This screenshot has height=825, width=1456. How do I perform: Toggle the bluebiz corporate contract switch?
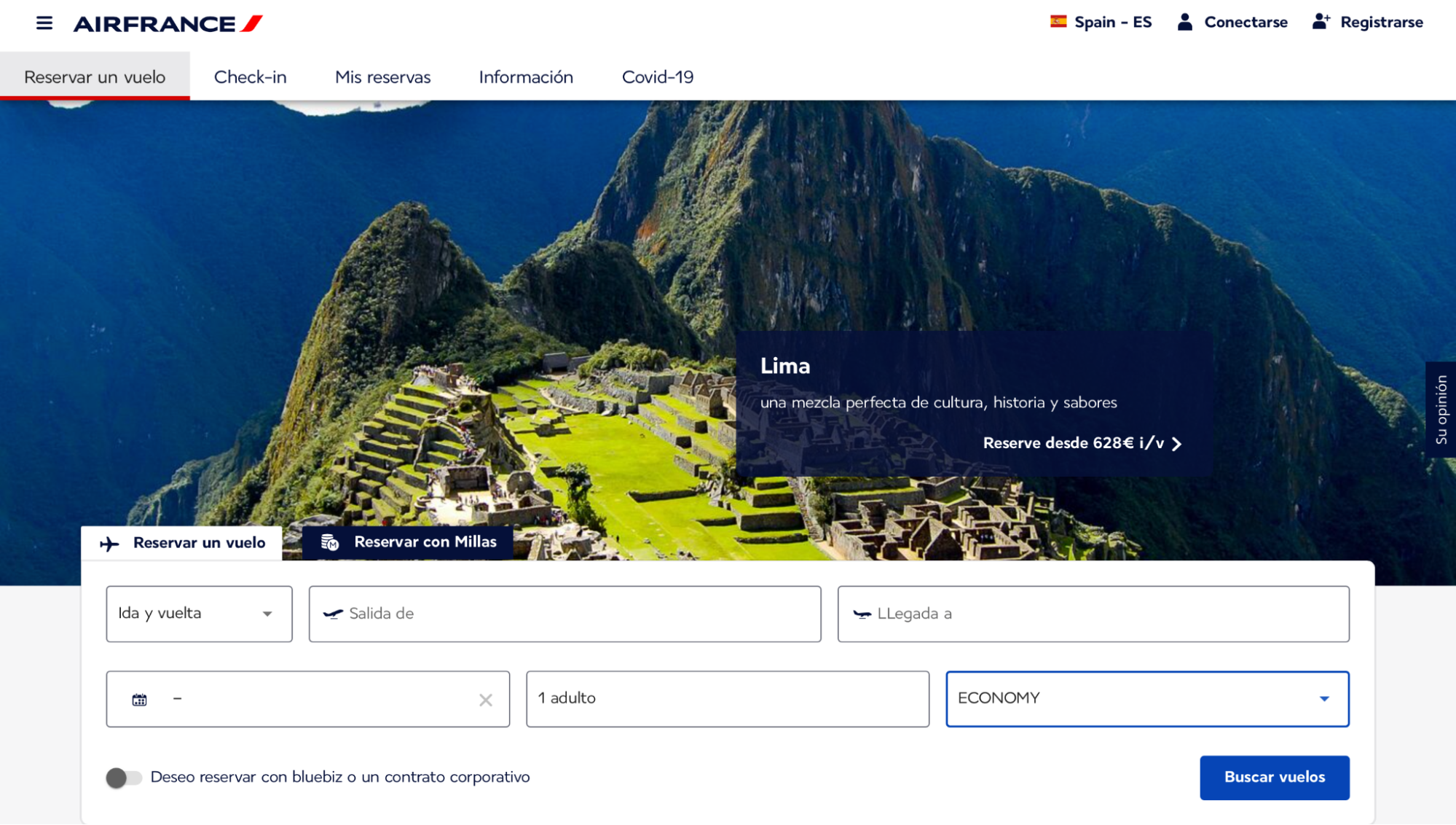[x=122, y=777]
